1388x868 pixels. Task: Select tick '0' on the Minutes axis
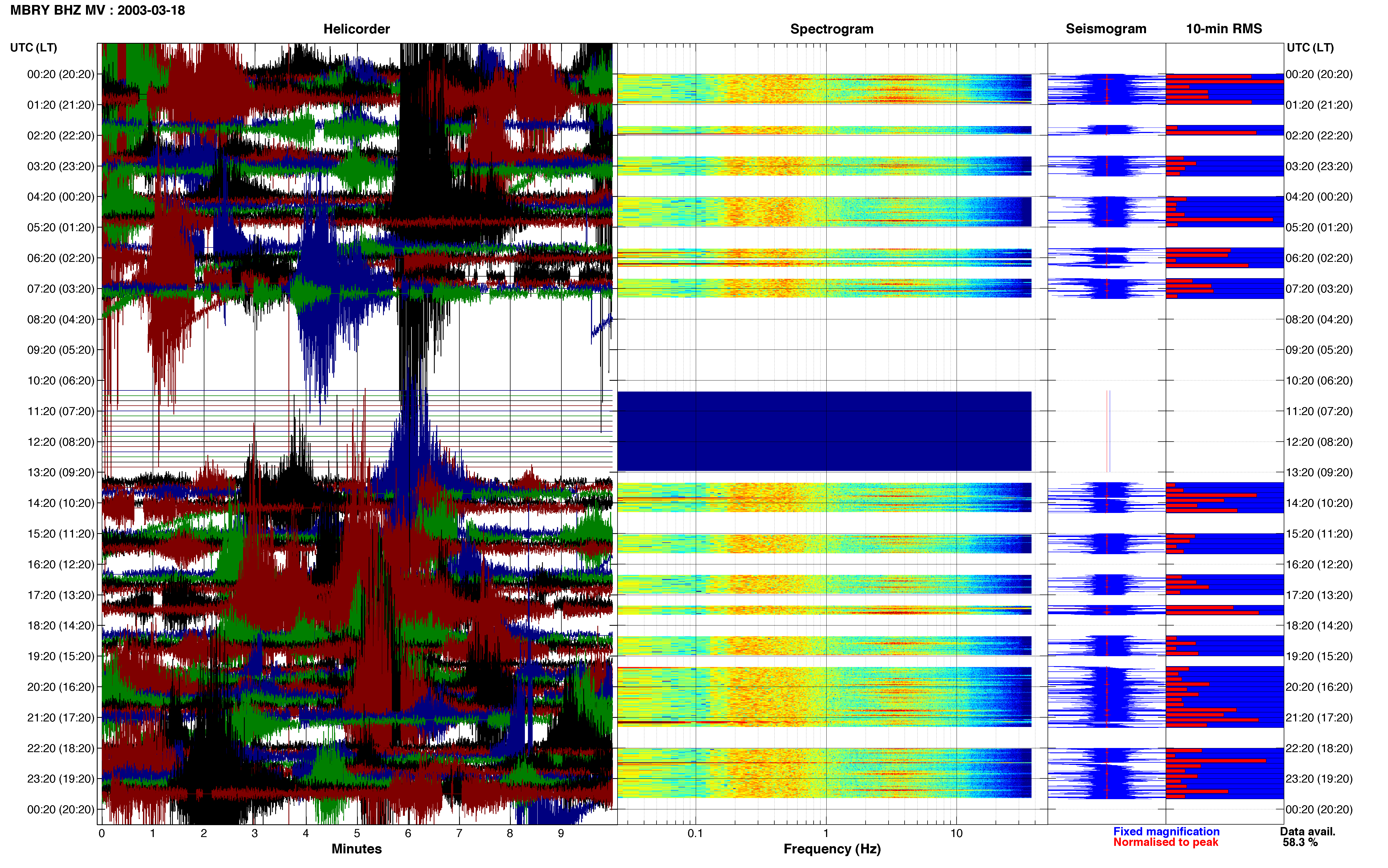[x=101, y=833]
